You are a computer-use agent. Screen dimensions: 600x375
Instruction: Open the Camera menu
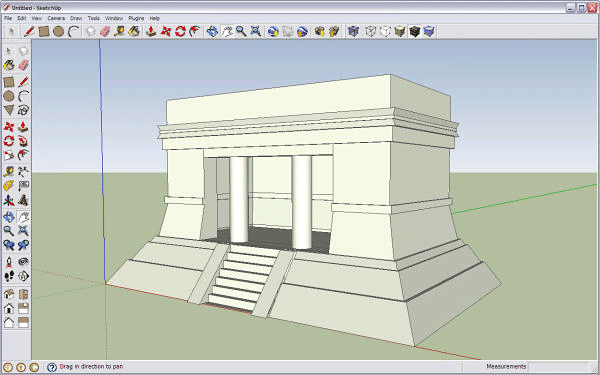56,18
